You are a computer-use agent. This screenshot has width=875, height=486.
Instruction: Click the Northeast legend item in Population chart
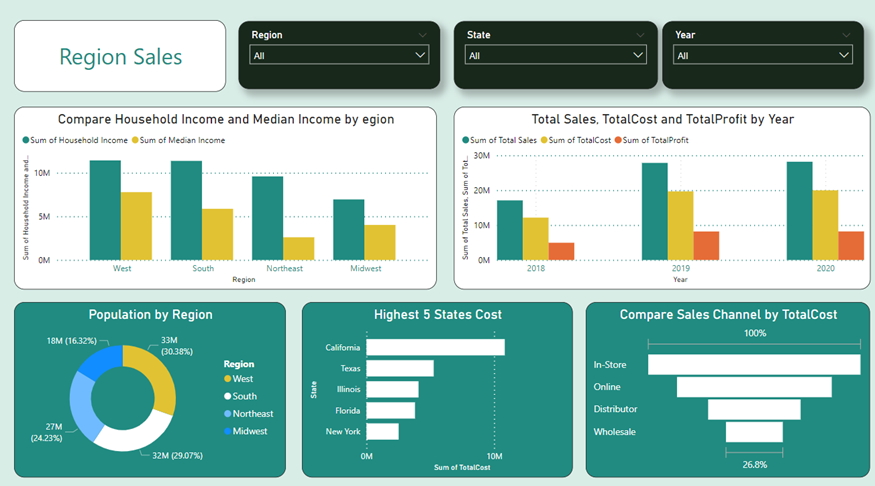tap(252, 414)
